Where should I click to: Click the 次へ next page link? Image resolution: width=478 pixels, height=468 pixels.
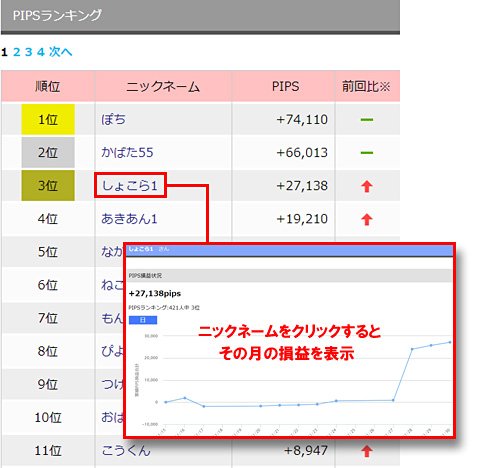(61, 52)
